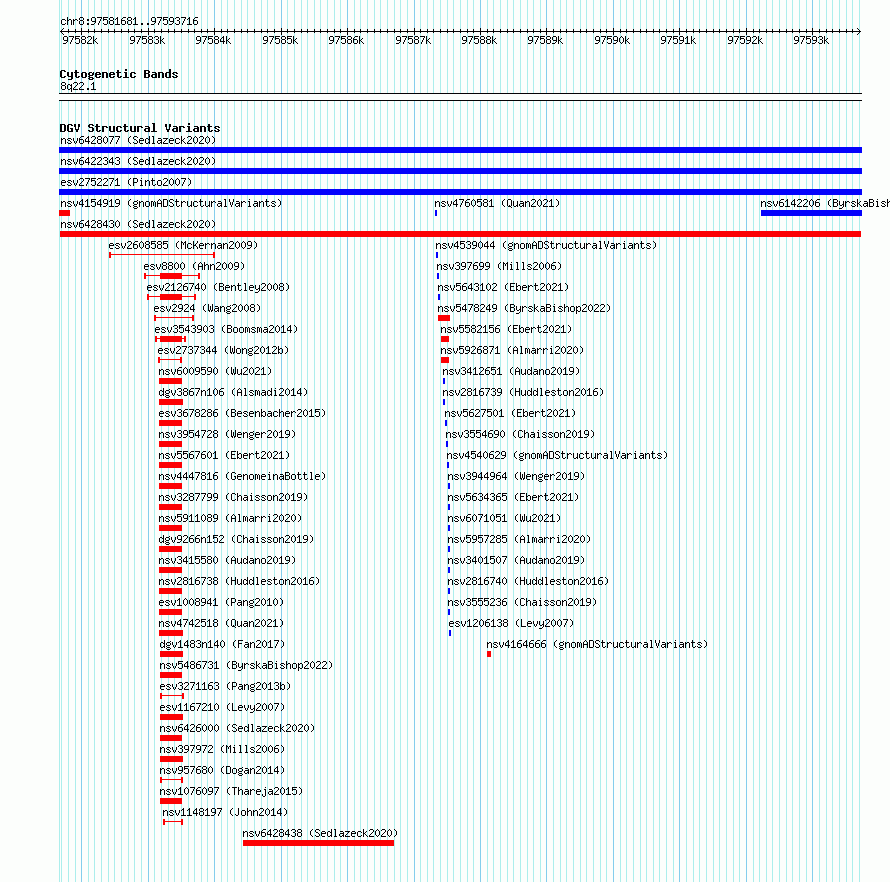
Task: Select variant nsv5957285 (Almarri2020)
Action: (519, 539)
